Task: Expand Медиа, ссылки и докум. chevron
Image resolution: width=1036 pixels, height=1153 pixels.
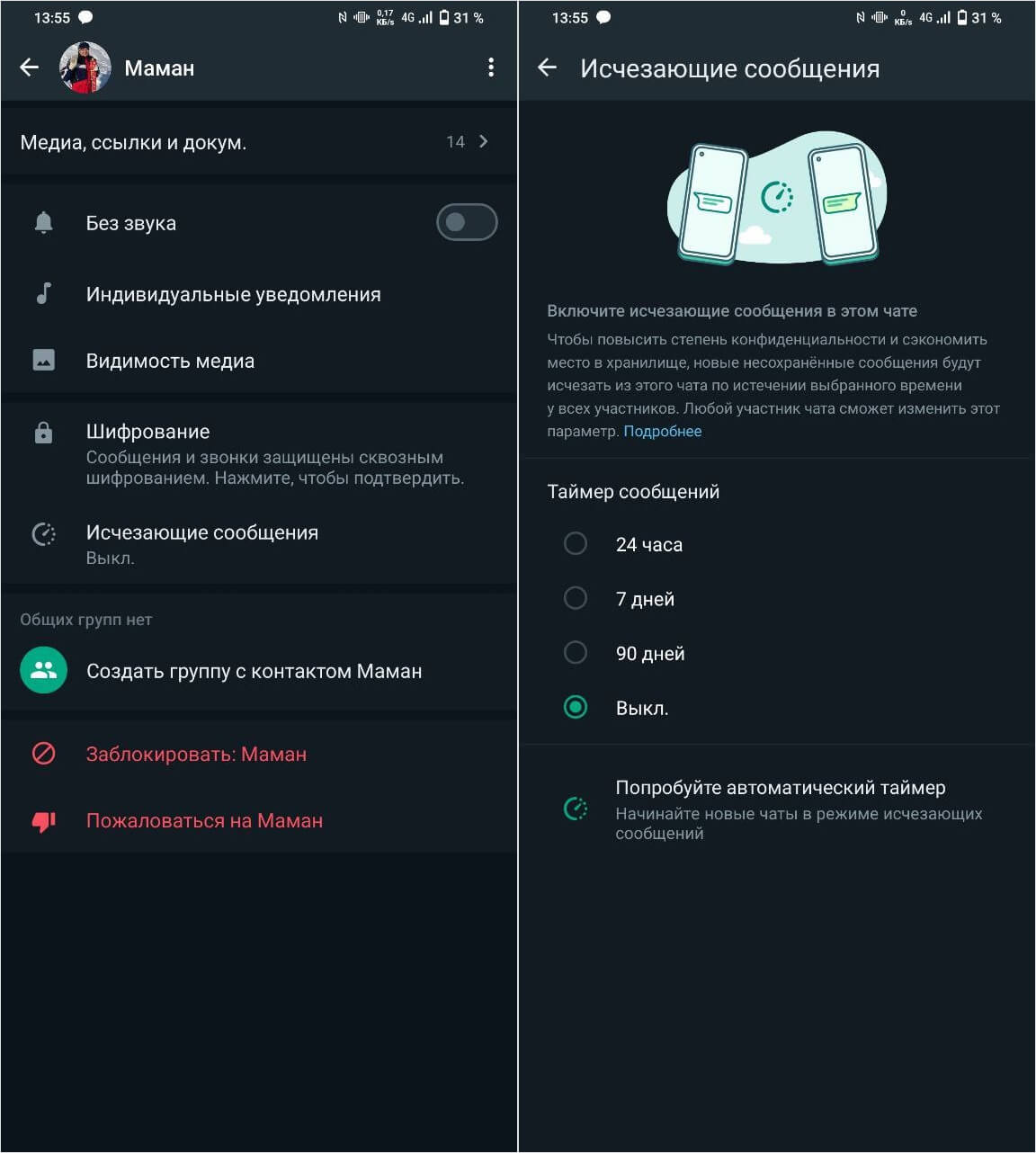Action: [483, 142]
